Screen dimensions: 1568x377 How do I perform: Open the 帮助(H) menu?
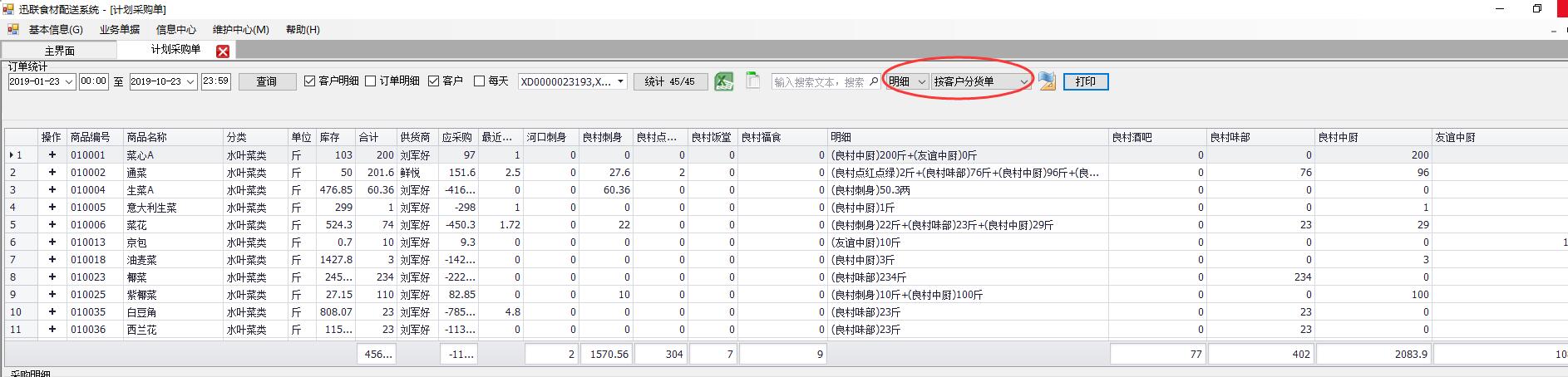[303, 30]
